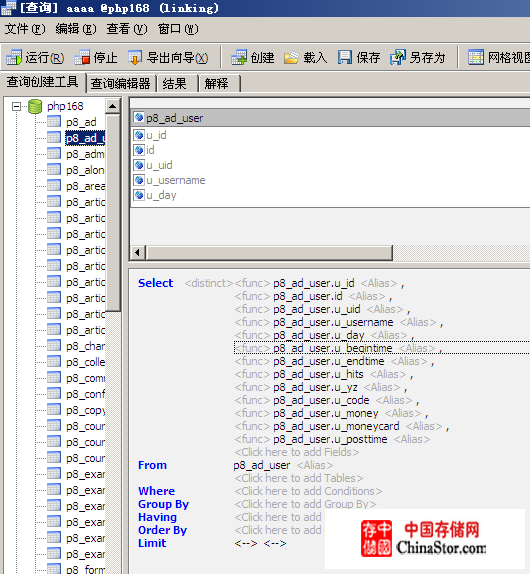530x574 pixels.
Task: Switch to Query Editor (查询编辑器) tab
Action: (120, 83)
